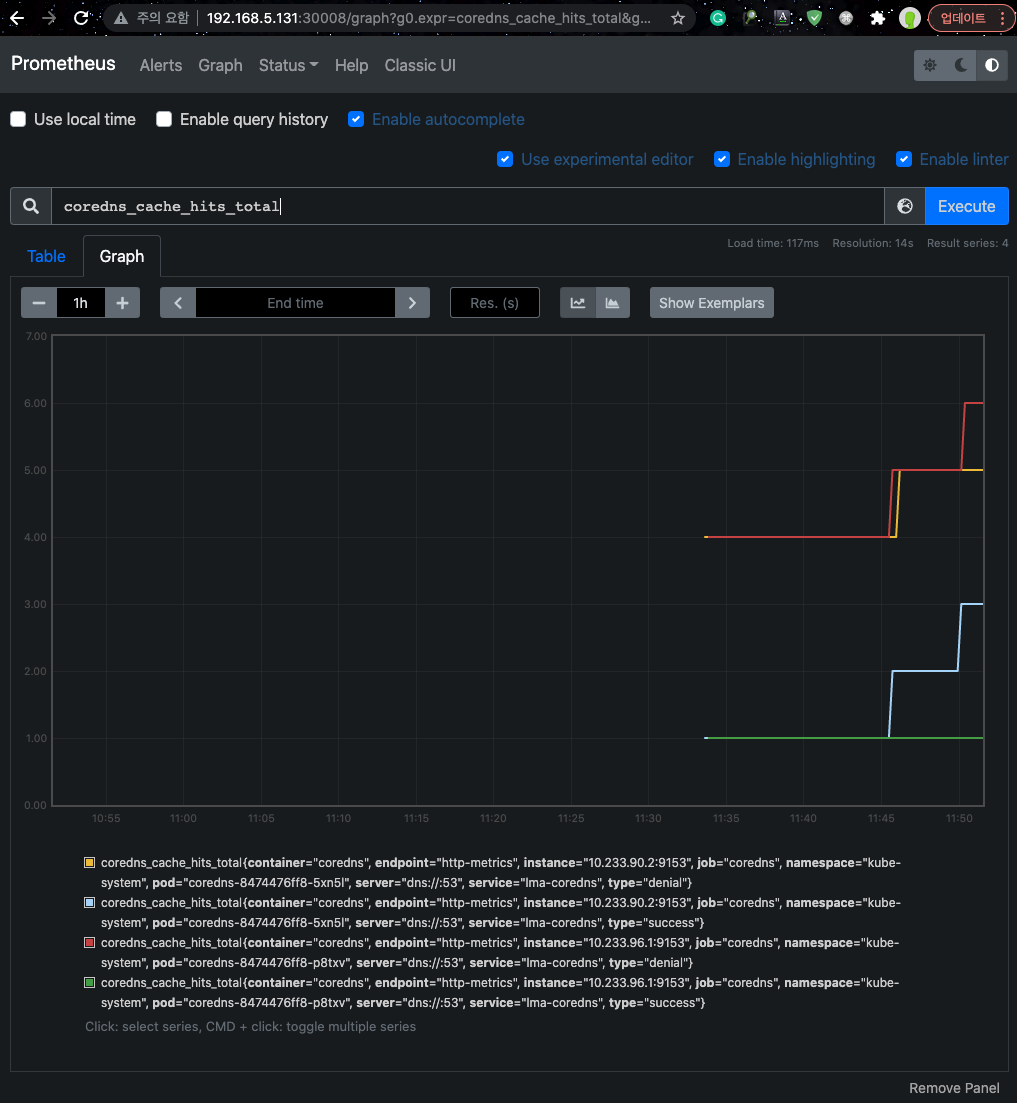Open the Alerts page
Screen dimensions: 1017x1103
coord(161,65)
